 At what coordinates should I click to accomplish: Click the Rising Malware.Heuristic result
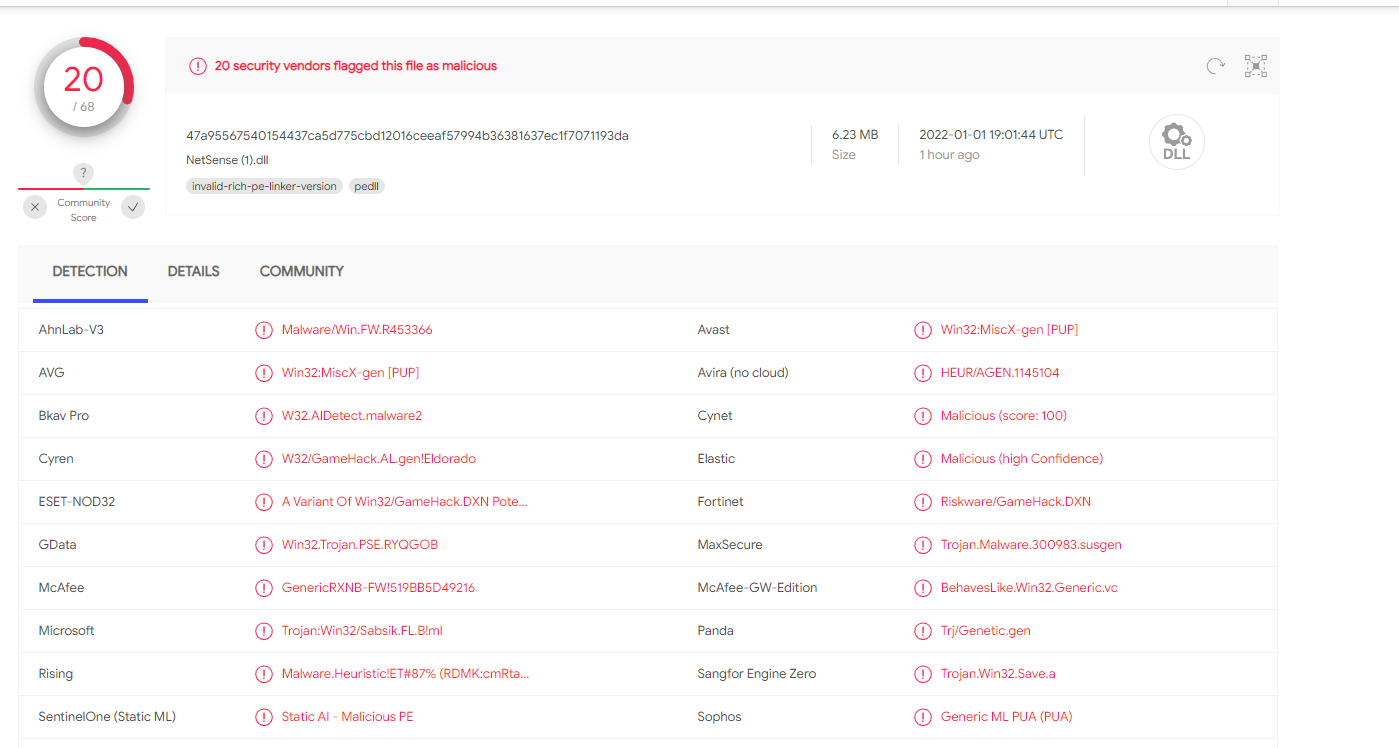(406, 674)
